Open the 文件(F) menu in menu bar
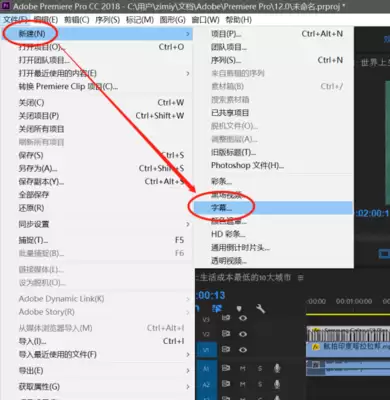Screen dimensions: 390x400 pyautogui.click(x=15, y=20)
